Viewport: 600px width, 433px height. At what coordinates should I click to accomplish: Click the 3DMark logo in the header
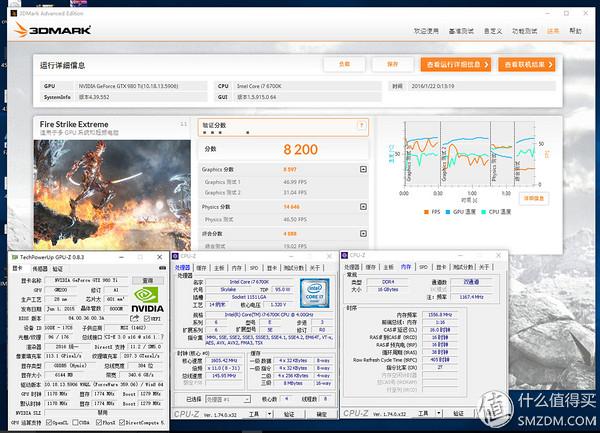(52, 30)
